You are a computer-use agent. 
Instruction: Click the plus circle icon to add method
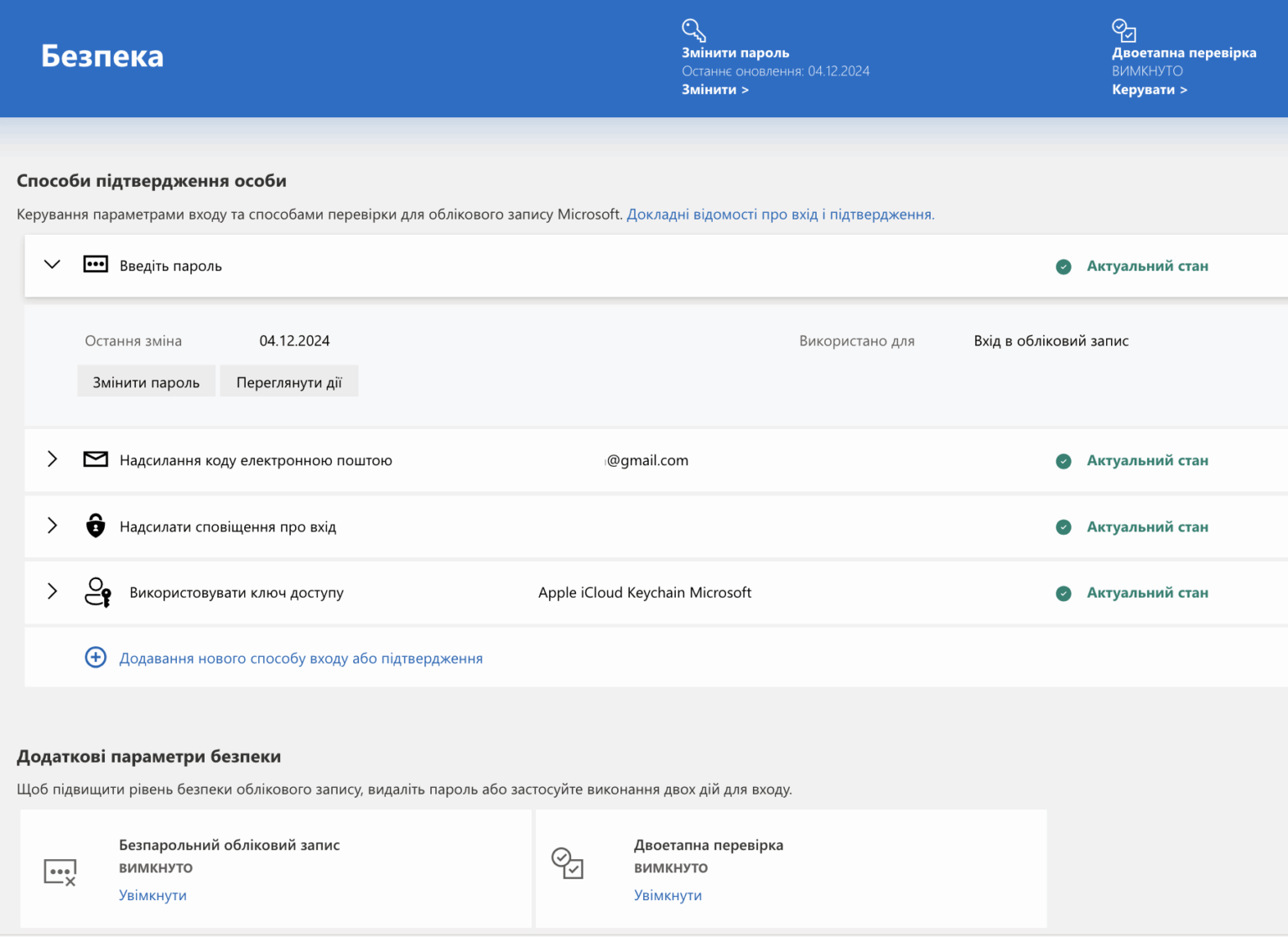[96, 657]
